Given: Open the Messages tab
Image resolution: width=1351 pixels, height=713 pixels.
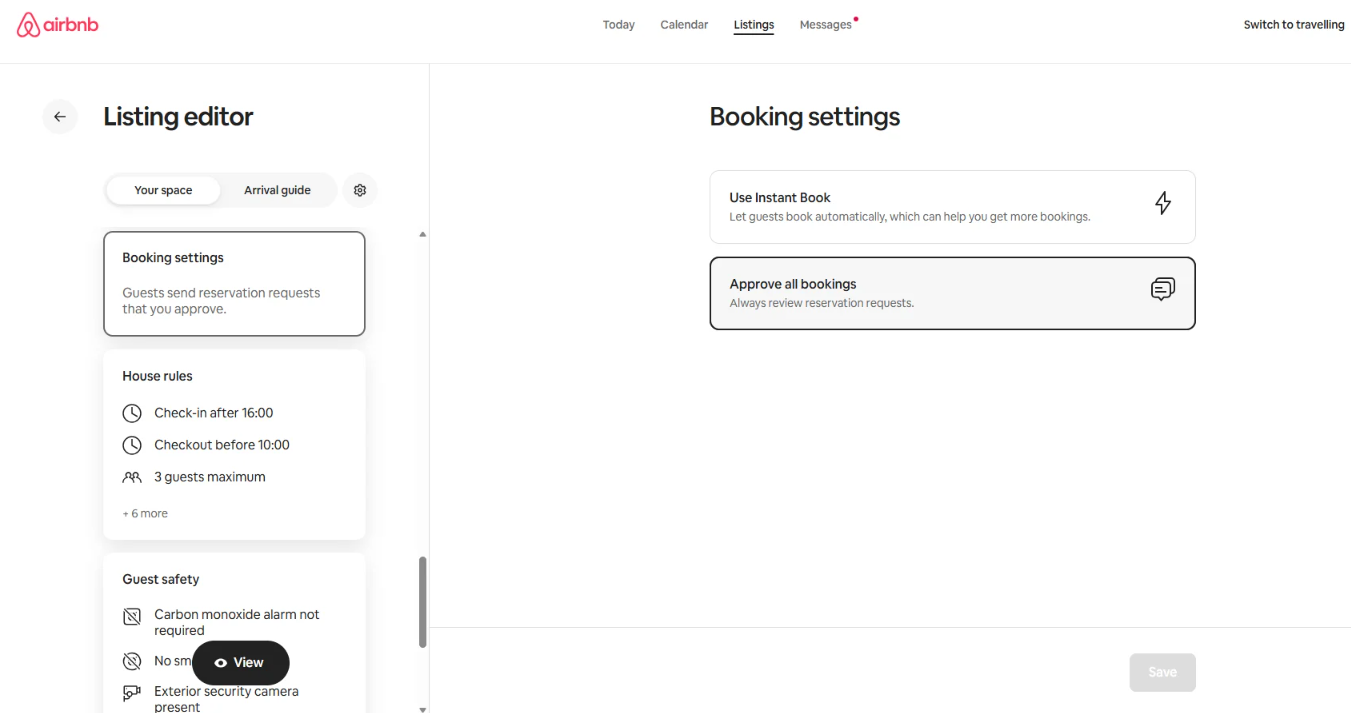Looking at the screenshot, I should point(826,25).
